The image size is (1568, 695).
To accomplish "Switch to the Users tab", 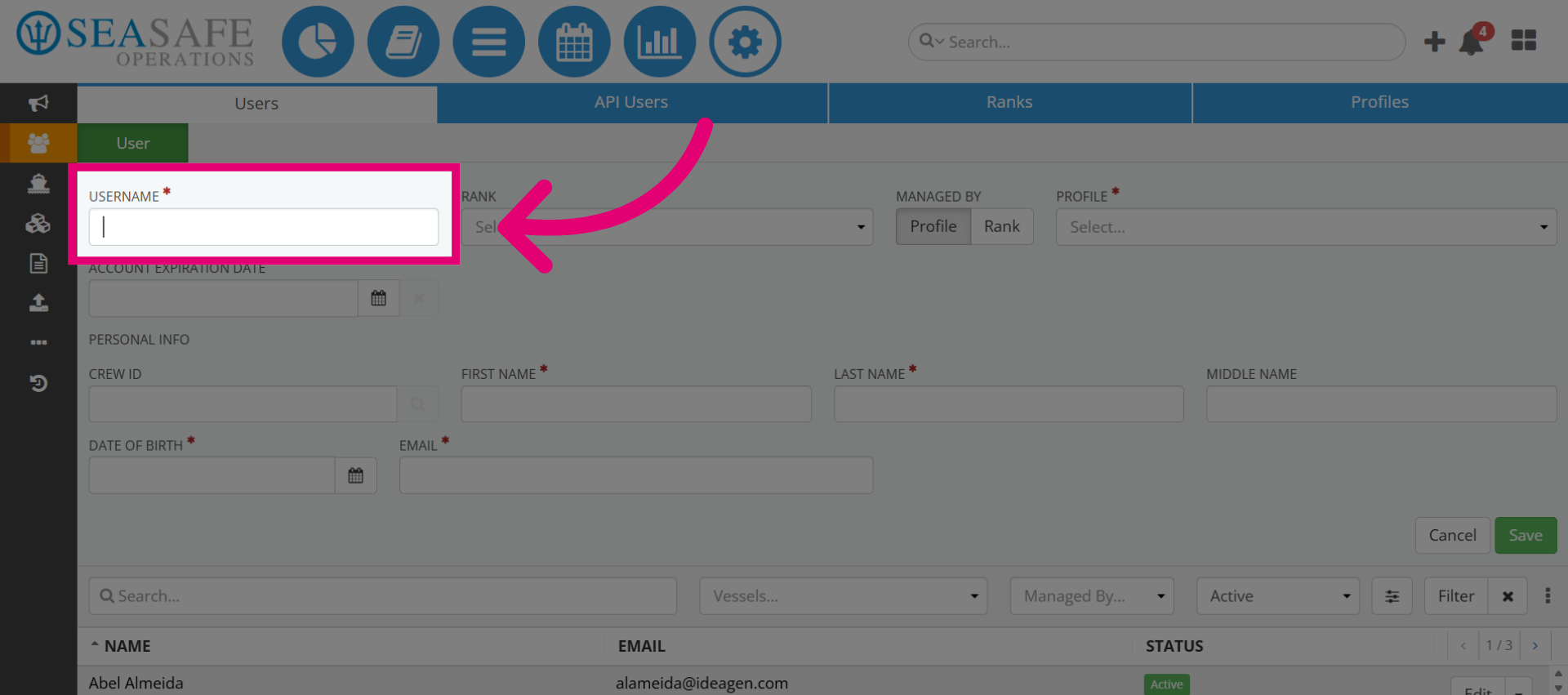I will (x=256, y=104).
